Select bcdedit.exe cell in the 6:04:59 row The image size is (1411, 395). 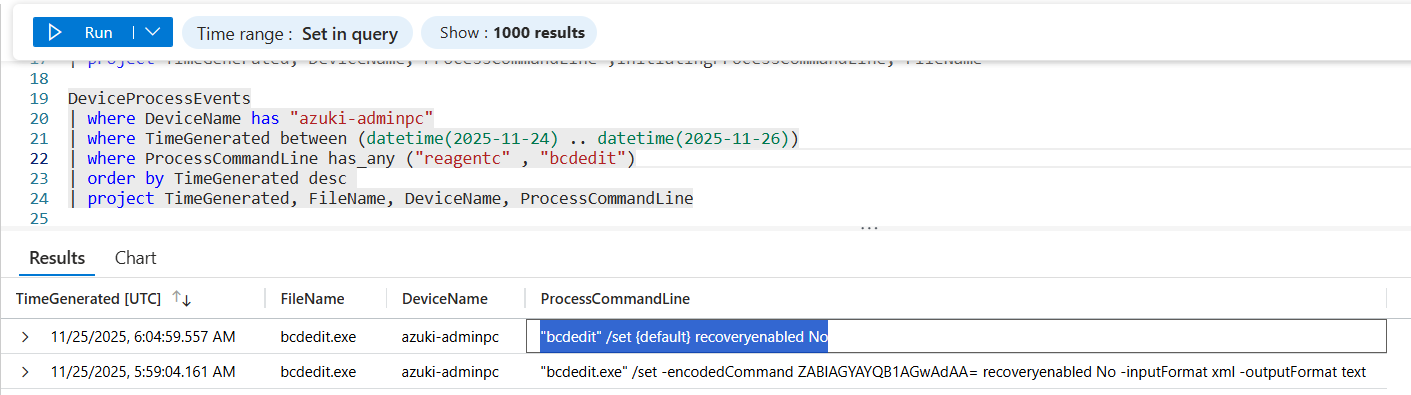pyautogui.click(x=318, y=337)
